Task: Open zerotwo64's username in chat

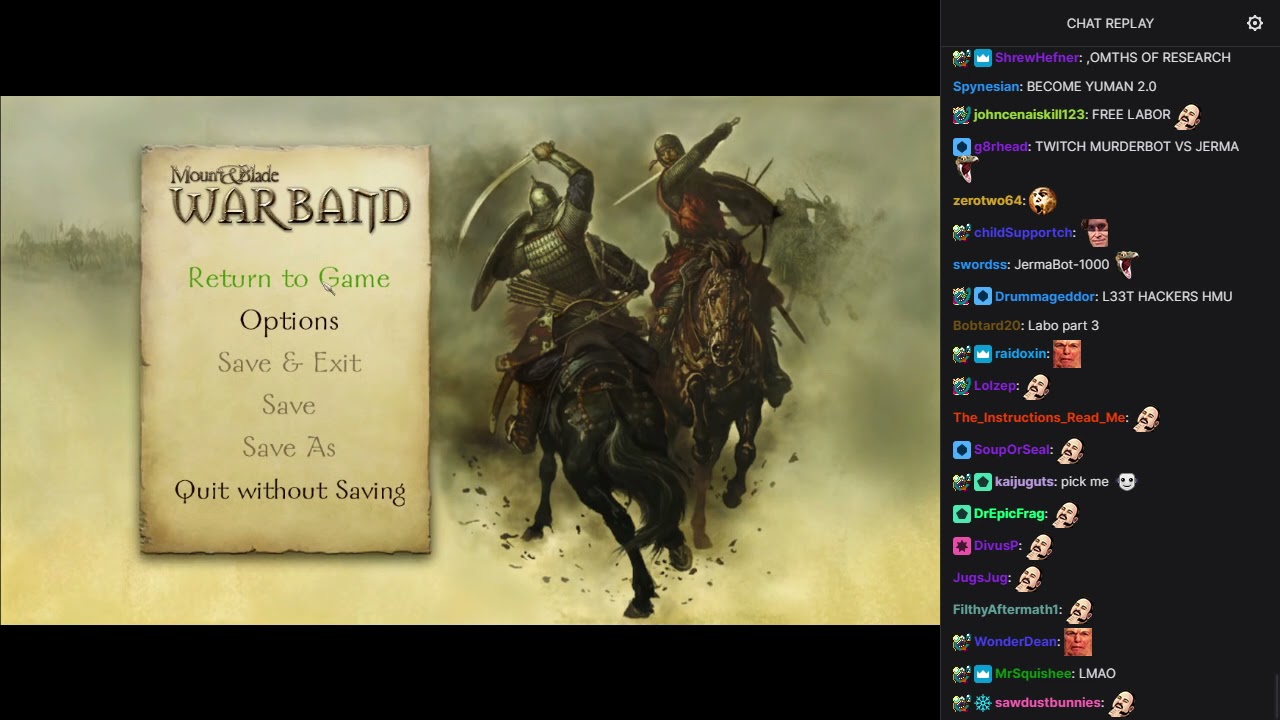Action: coord(988,201)
